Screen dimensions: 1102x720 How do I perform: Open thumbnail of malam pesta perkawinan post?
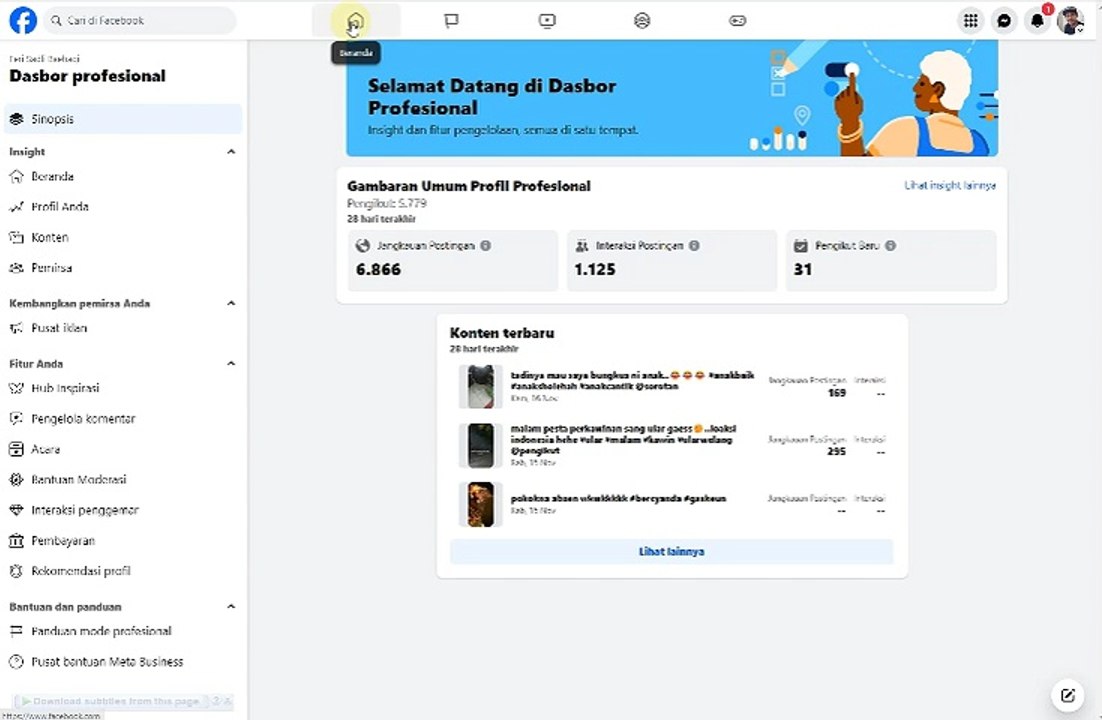(481, 445)
